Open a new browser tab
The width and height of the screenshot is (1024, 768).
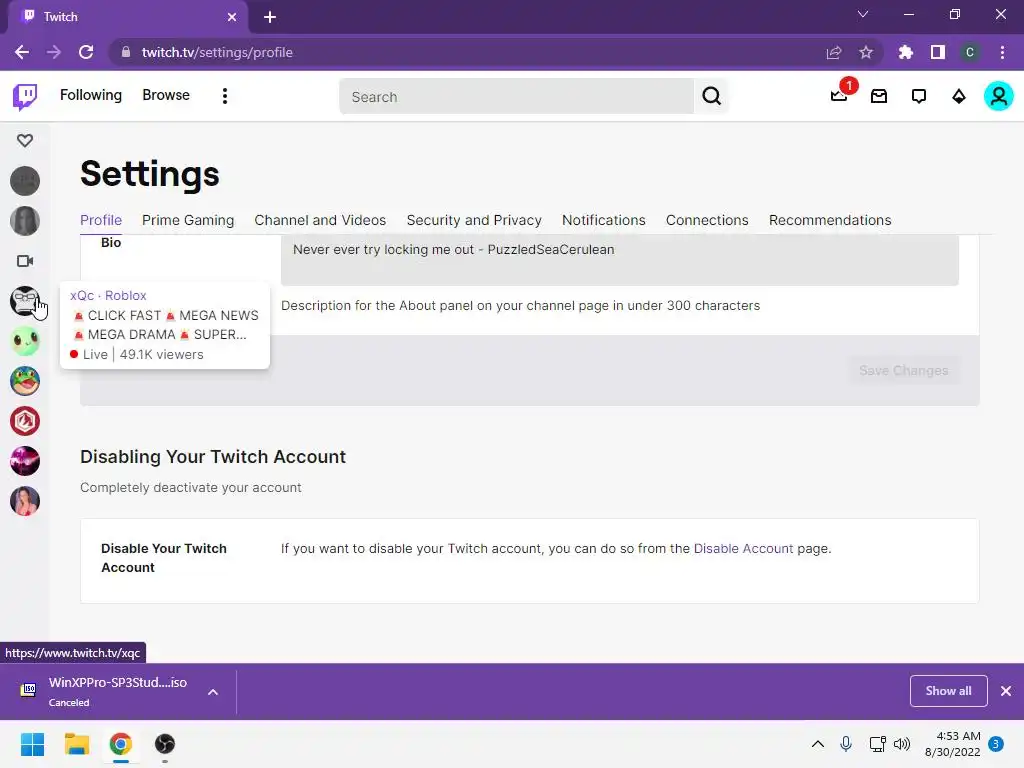(270, 17)
